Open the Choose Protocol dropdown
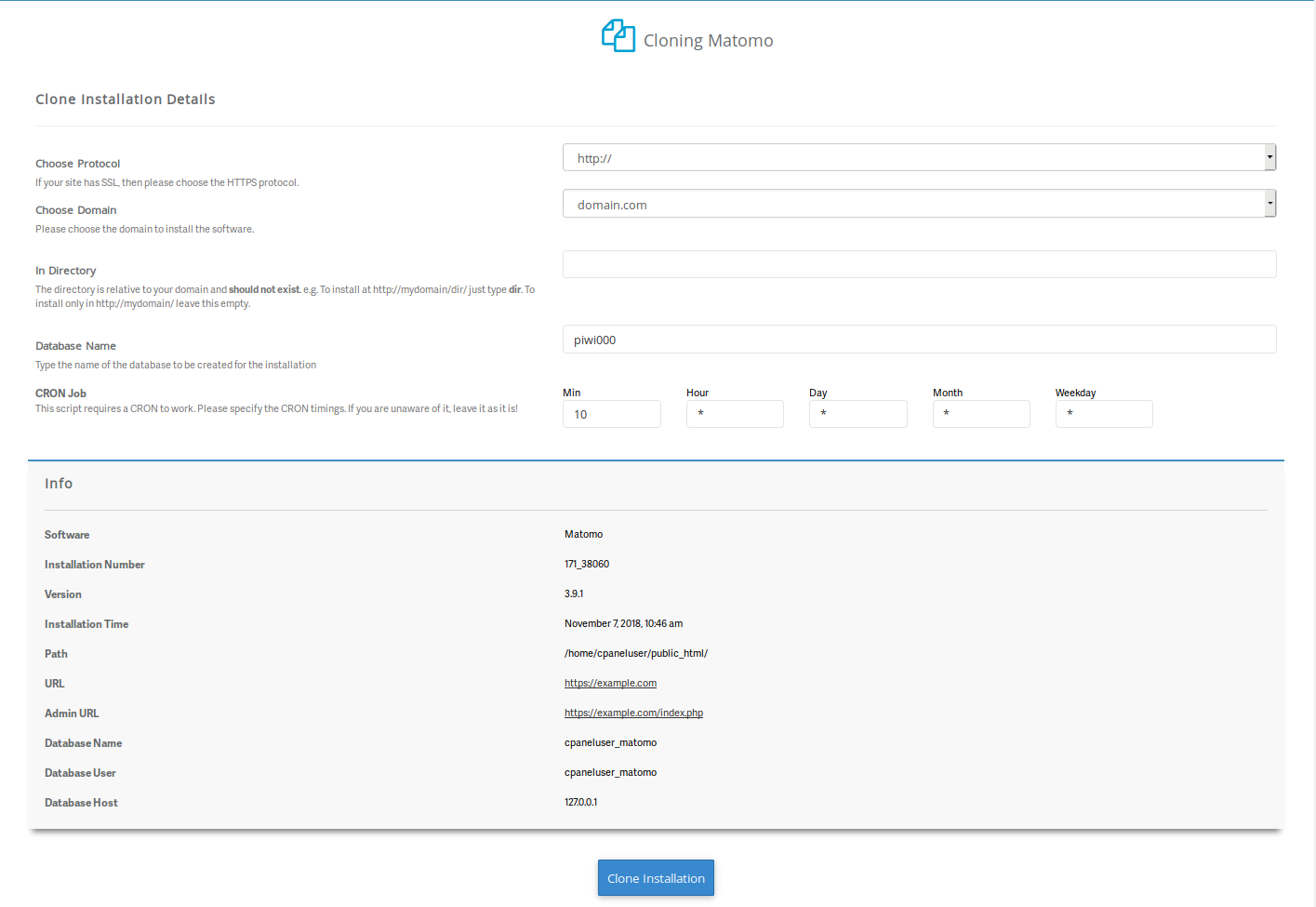Screen dimensions: 1316x907 [919, 157]
